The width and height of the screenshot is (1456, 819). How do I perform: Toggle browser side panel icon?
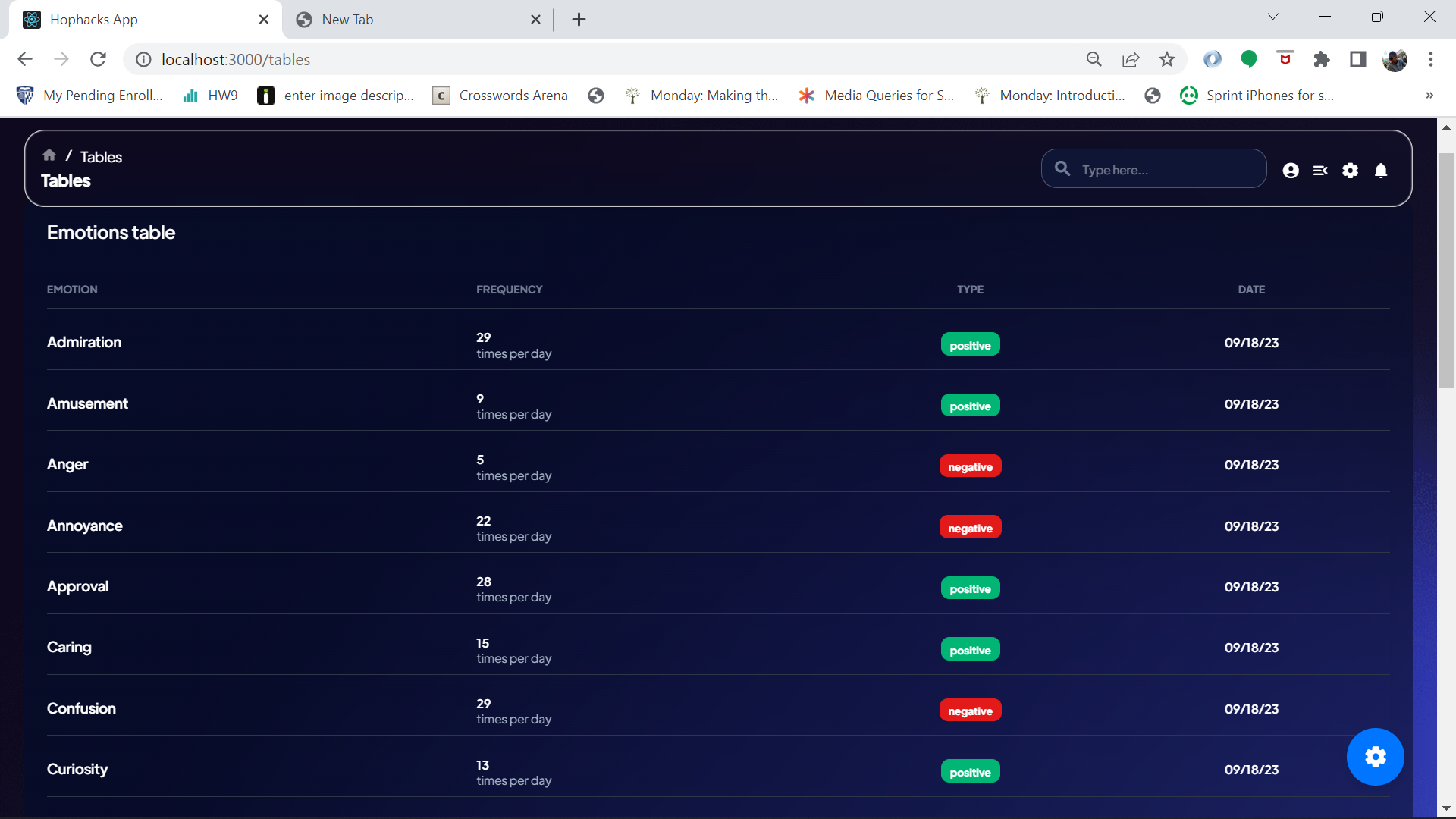coord(1358,59)
